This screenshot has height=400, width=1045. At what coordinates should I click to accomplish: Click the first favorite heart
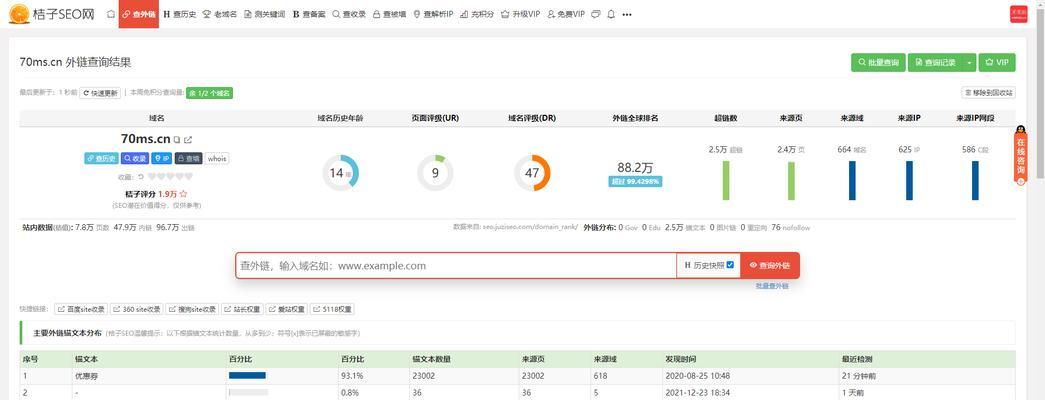click(152, 177)
